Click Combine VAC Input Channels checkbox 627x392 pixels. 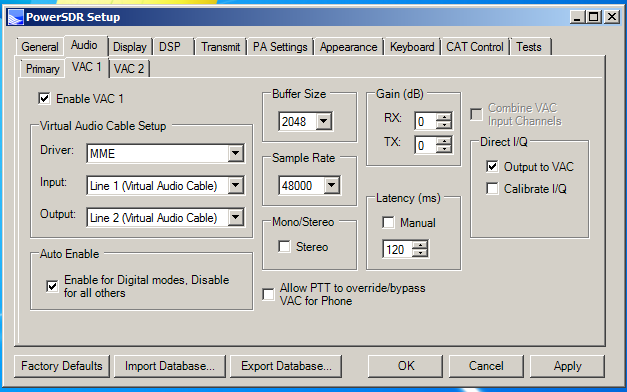pyautogui.click(x=476, y=114)
